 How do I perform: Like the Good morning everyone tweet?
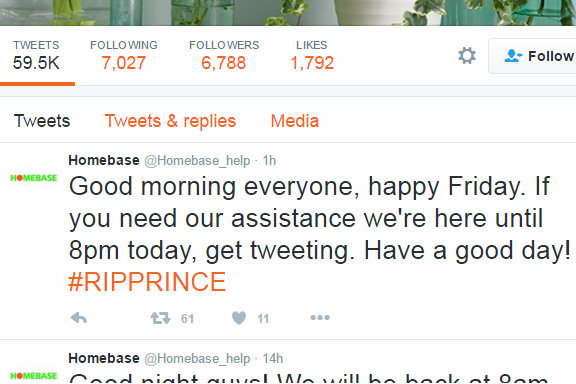pos(239,317)
